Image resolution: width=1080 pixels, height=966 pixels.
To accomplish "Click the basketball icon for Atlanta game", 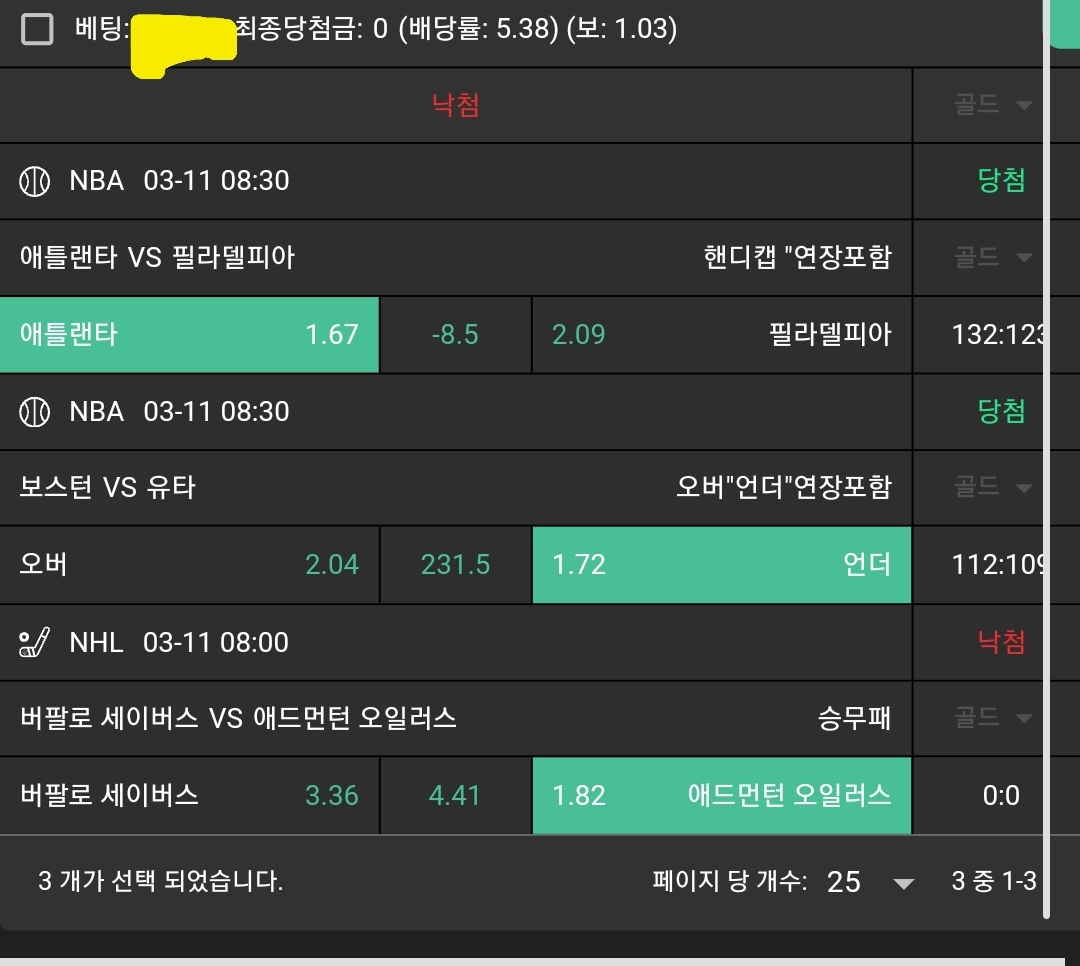I will (35, 181).
